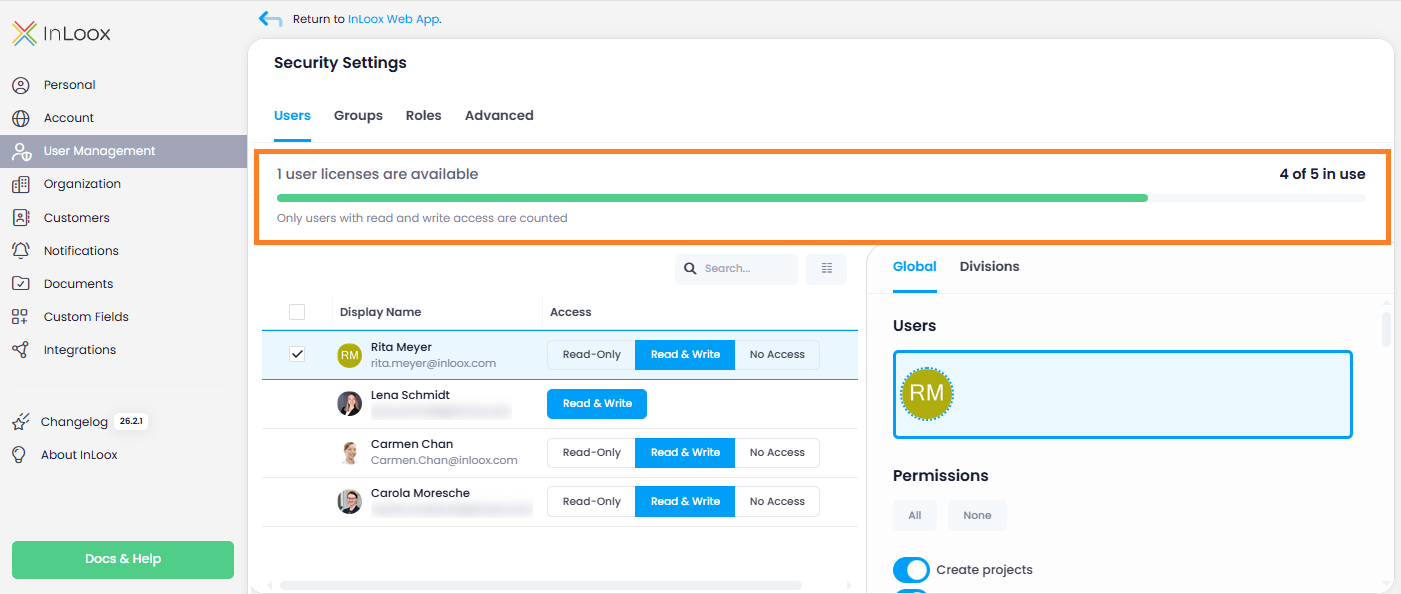Switch to the Advanced tab
This screenshot has height=594, width=1401.
coord(499,116)
